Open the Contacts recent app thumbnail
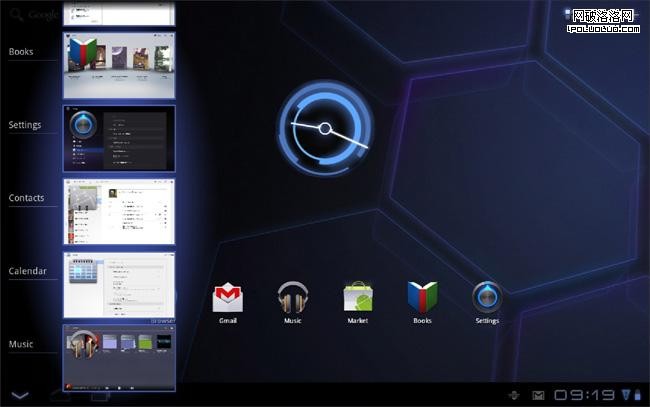650x407 pixels. (x=119, y=211)
